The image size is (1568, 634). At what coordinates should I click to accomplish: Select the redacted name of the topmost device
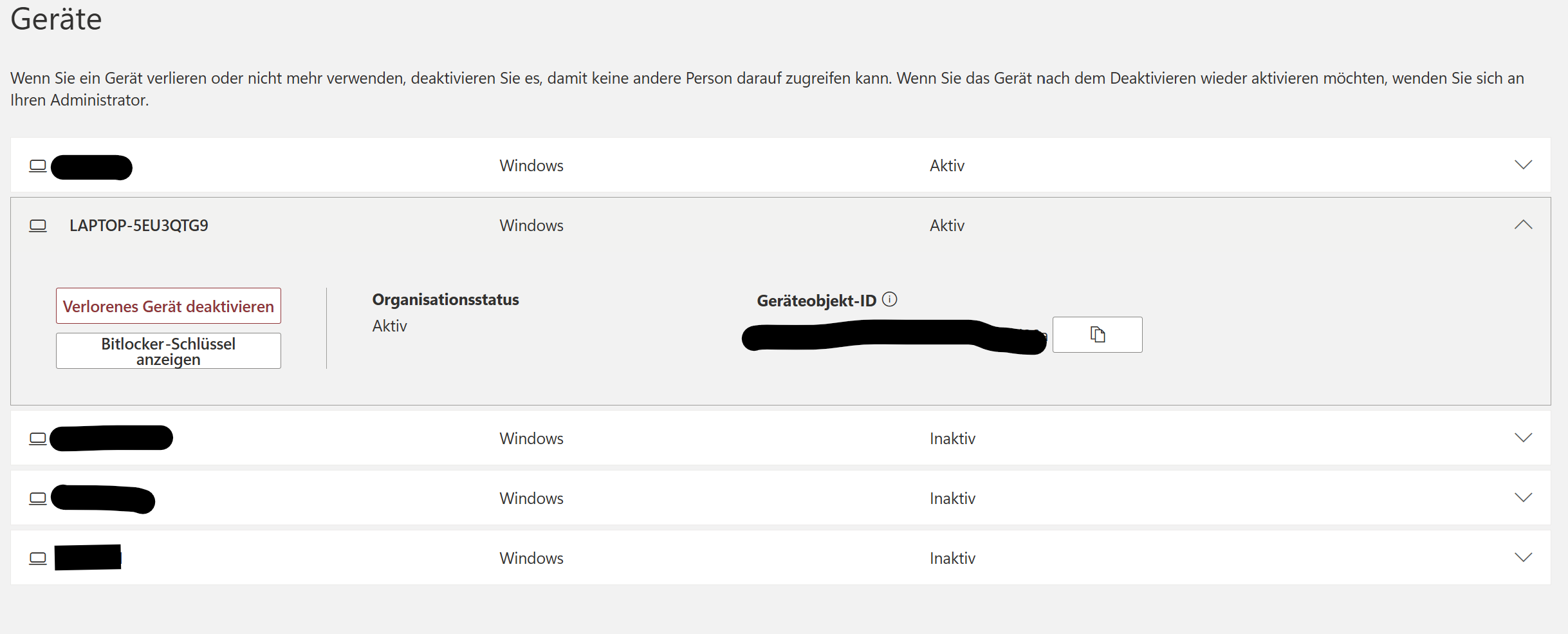pyautogui.click(x=91, y=167)
